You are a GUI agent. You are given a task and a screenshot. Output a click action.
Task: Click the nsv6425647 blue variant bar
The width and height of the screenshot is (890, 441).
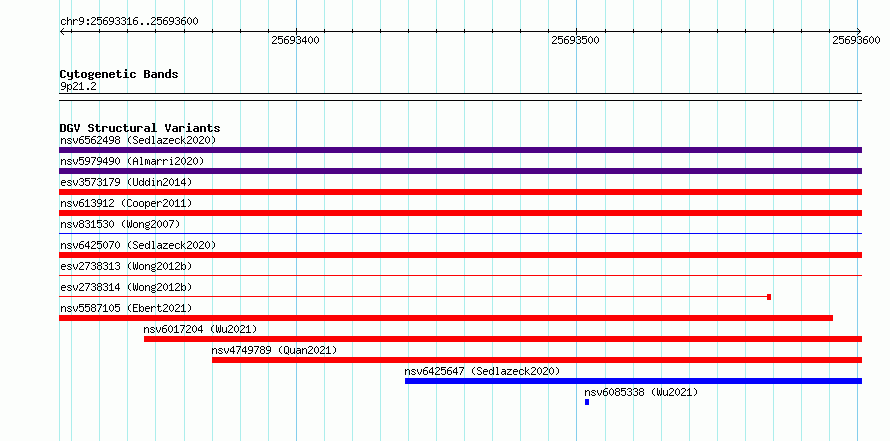[x=633, y=381]
